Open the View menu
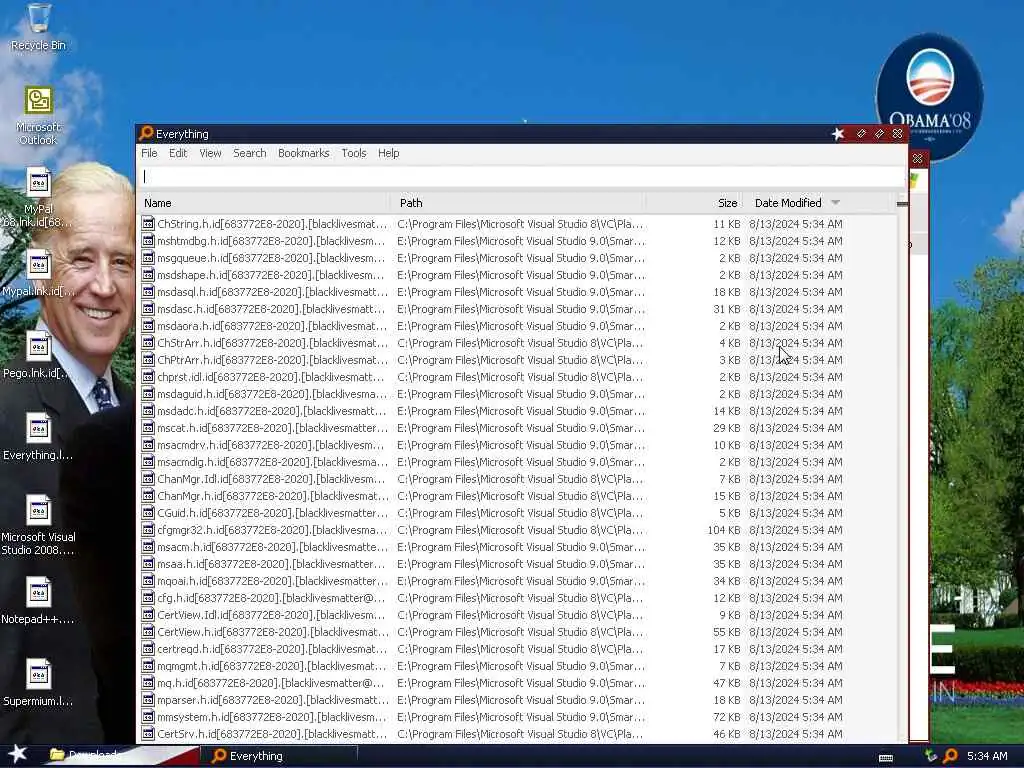The width and height of the screenshot is (1024, 768). point(210,153)
